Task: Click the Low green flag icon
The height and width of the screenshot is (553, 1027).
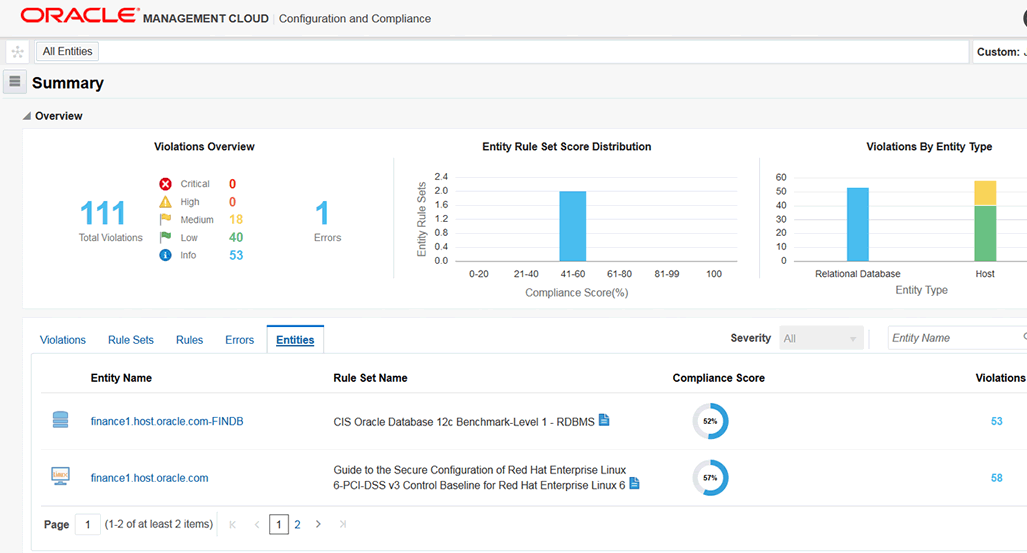Action: click(x=166, y=237)
